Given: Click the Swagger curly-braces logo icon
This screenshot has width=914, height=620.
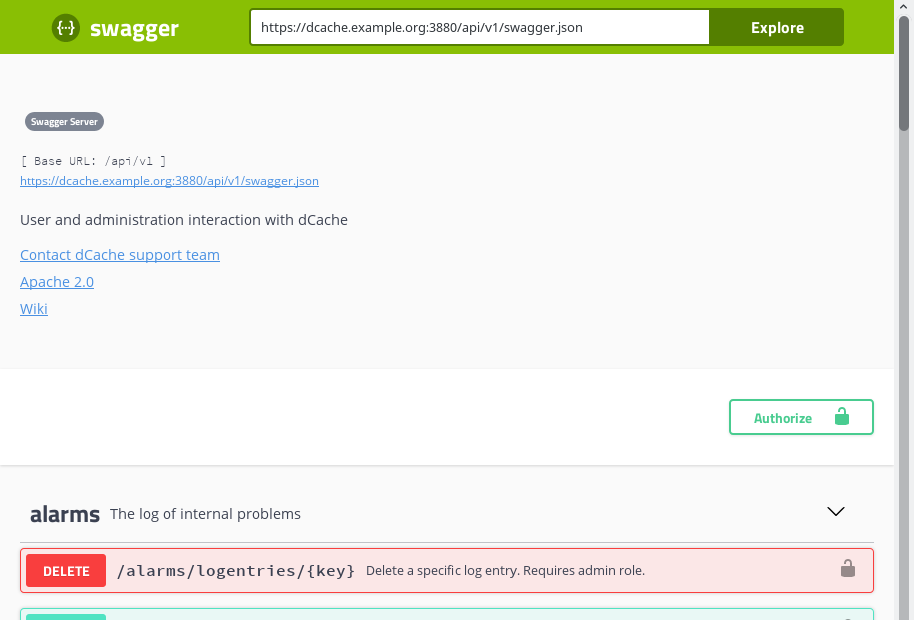Looking at the screenshot, I should point(65,28).
